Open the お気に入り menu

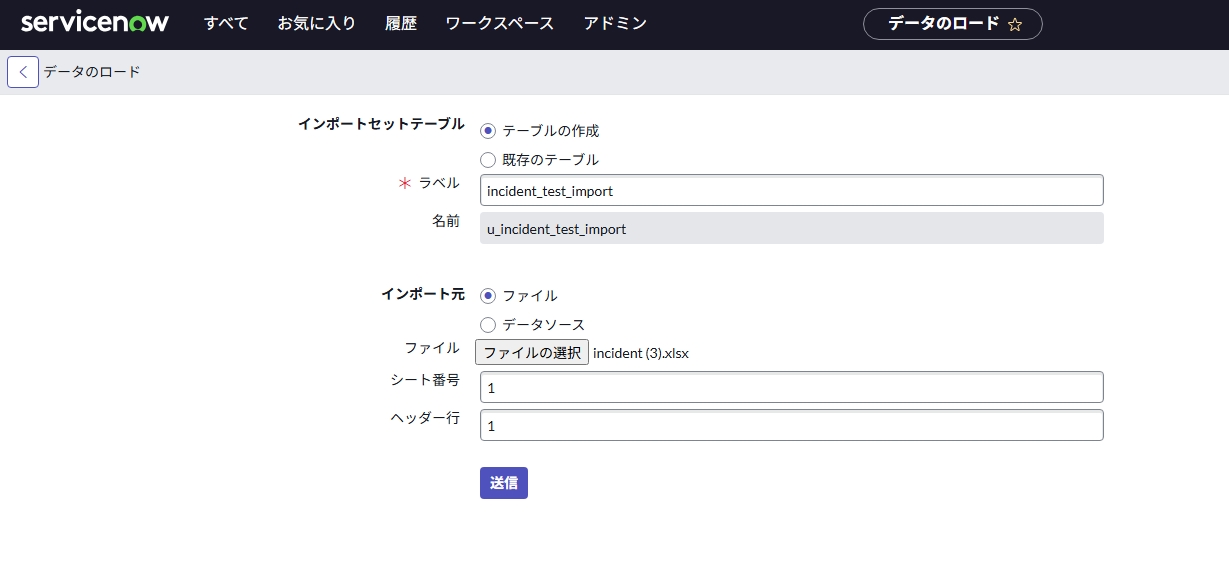coord(316,23)
